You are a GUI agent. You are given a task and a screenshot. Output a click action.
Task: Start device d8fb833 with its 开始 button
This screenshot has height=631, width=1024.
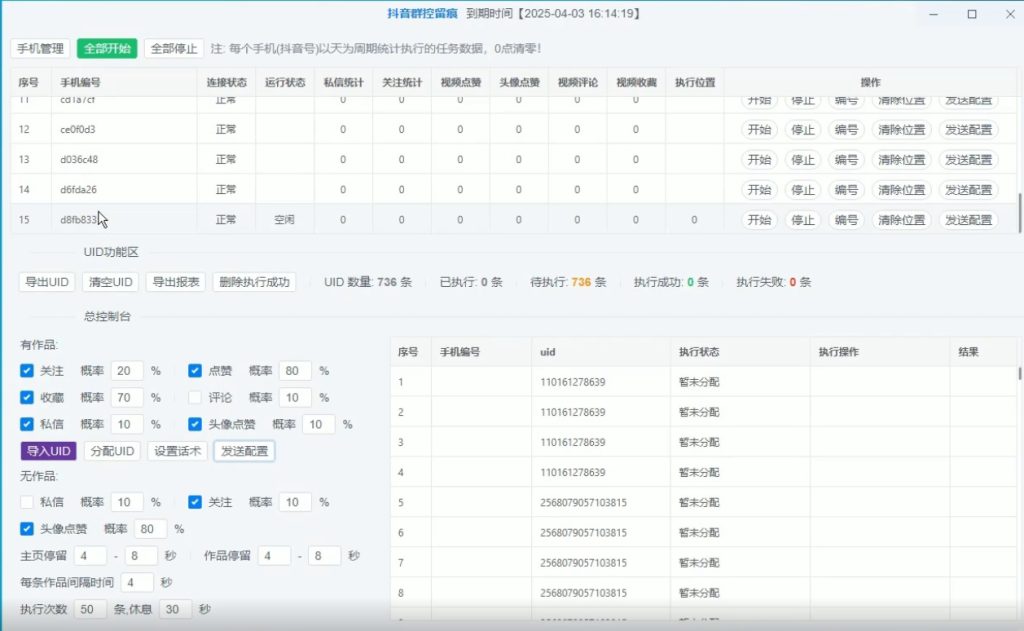(x=757, y=218)
